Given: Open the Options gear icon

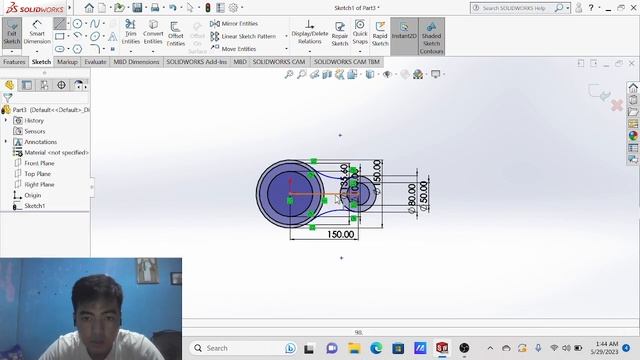Looking at the screenshot, I should click(x=233, y=7).
